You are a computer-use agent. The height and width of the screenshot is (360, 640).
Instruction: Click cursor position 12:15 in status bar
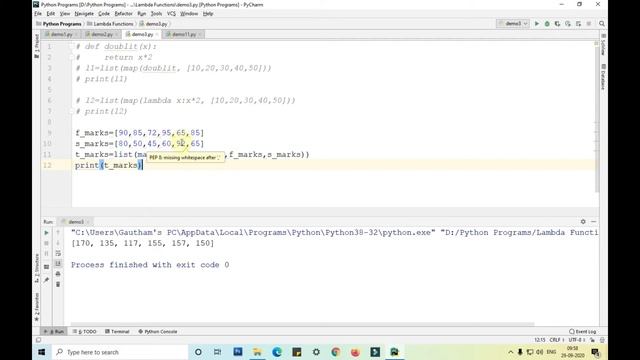[x=540, y=340]
